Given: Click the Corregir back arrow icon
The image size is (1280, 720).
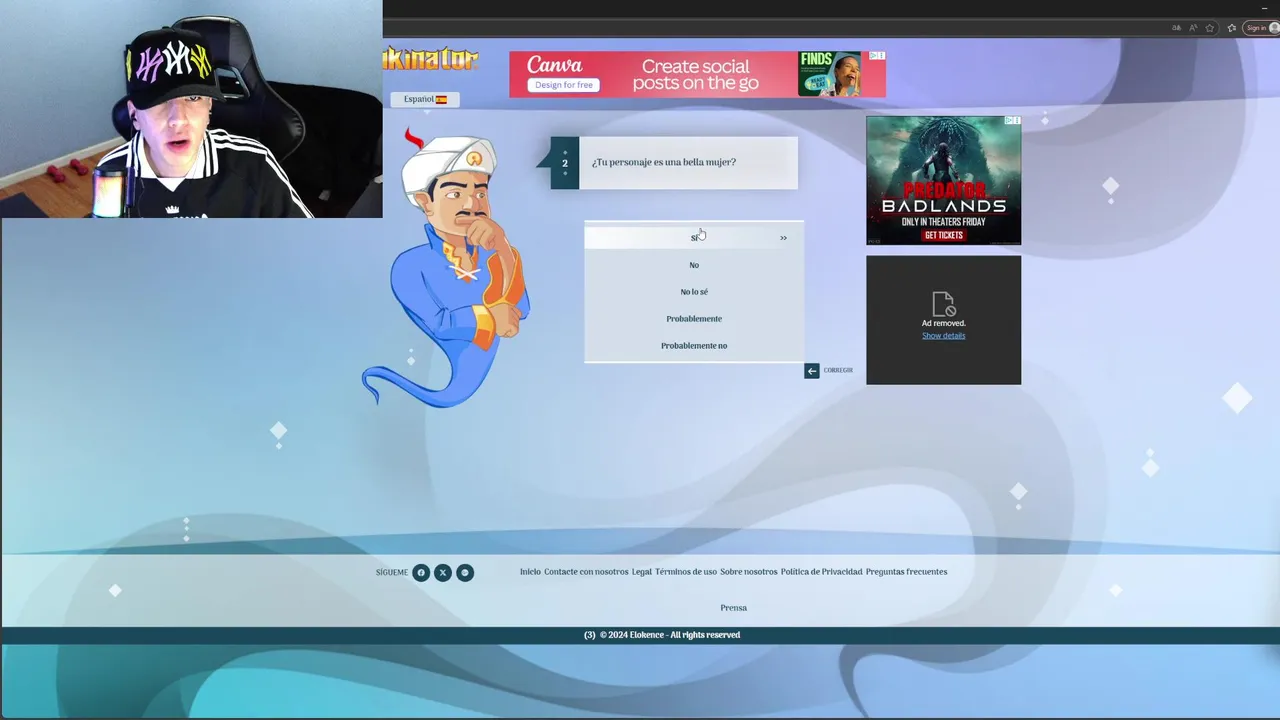Looking at the screenshot, I should click(x=812, y=371).
